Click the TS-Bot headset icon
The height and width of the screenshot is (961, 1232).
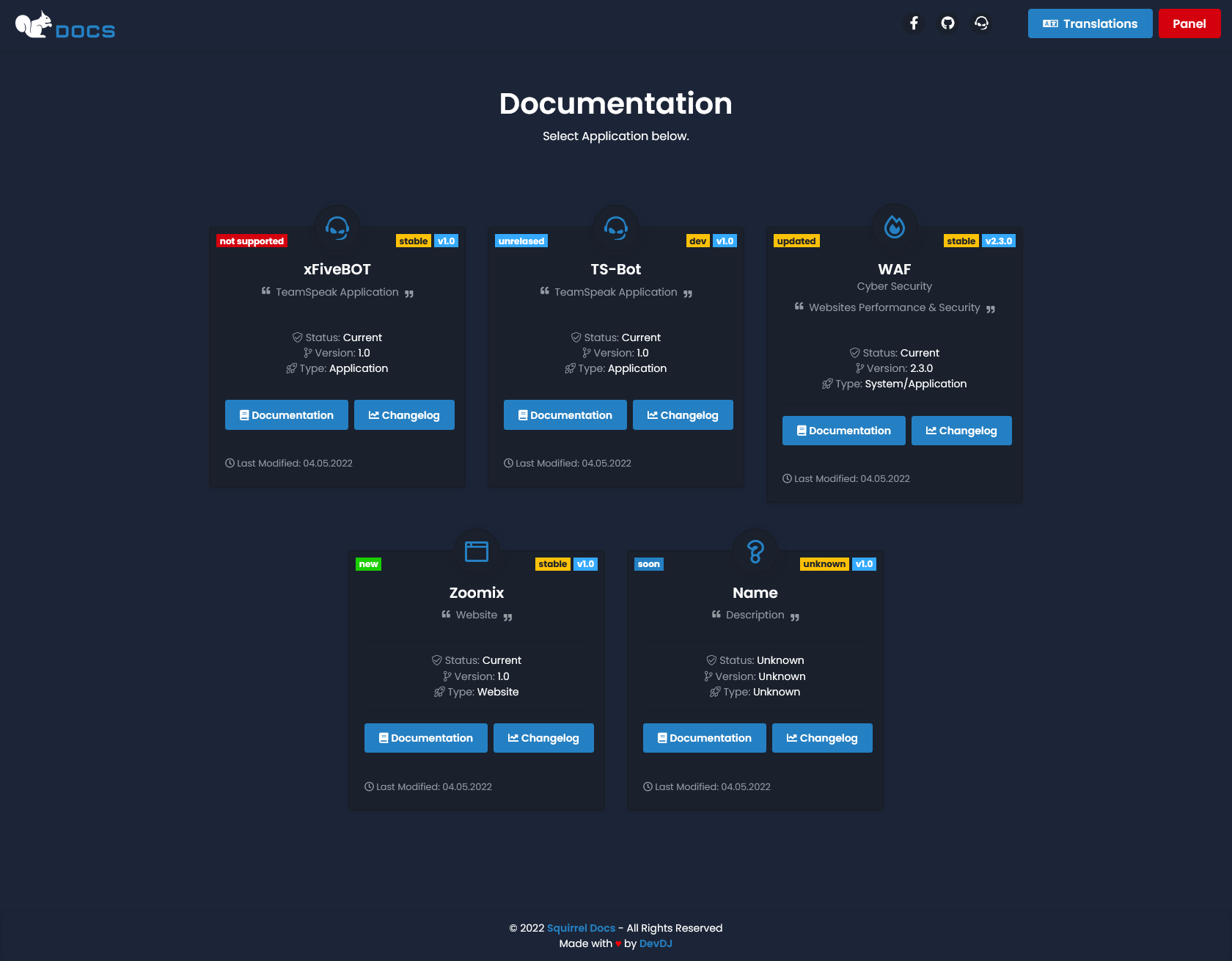click(x=615, y=228)
